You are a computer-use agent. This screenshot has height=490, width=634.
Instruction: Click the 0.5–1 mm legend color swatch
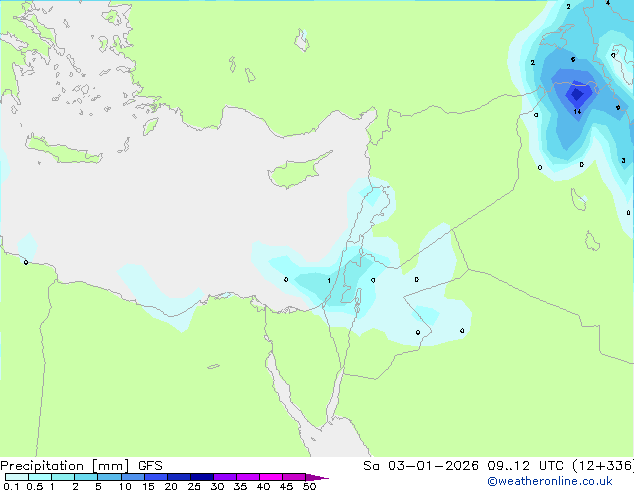(40, 477)
